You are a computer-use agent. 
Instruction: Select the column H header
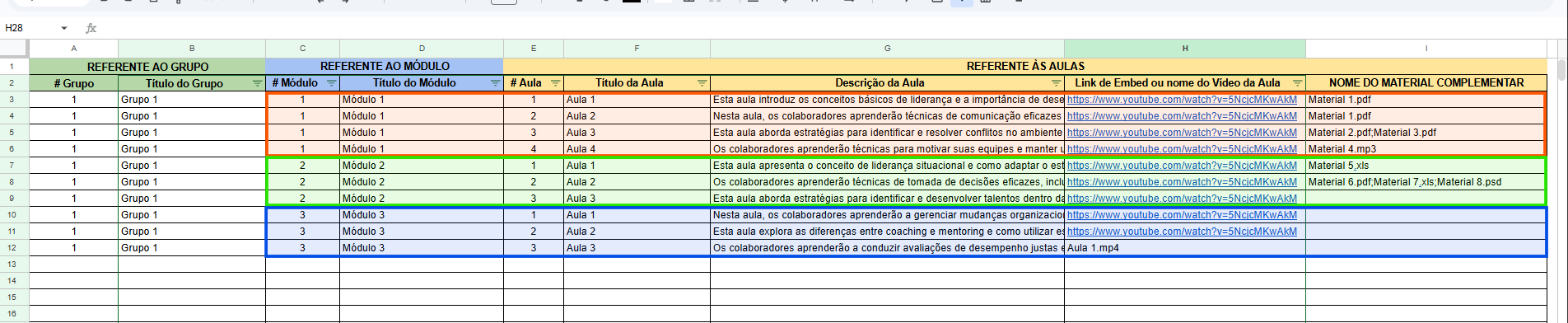1185,49
